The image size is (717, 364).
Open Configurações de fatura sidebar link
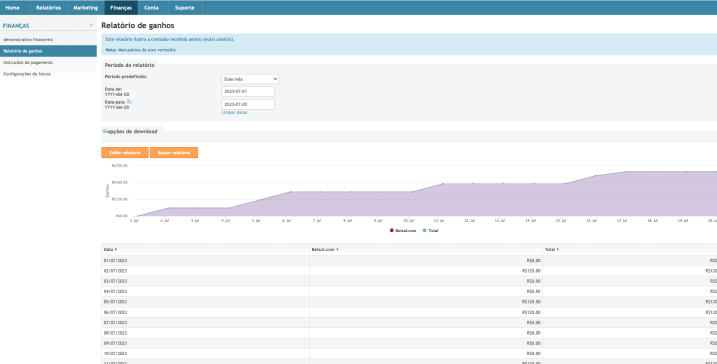point(27,74)
